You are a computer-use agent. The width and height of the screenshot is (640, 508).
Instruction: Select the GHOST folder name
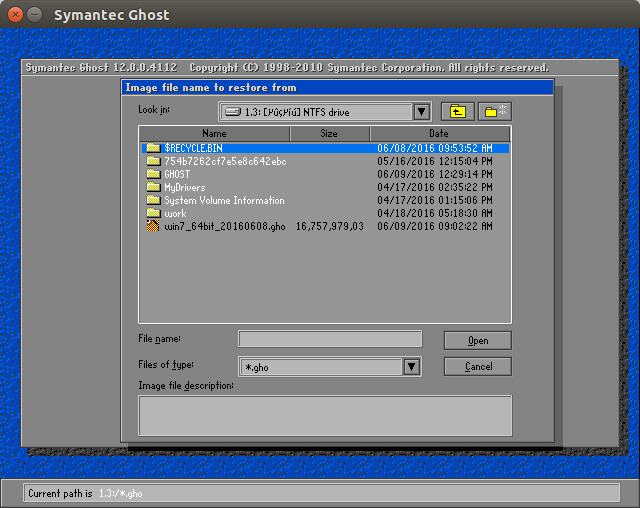177,174
